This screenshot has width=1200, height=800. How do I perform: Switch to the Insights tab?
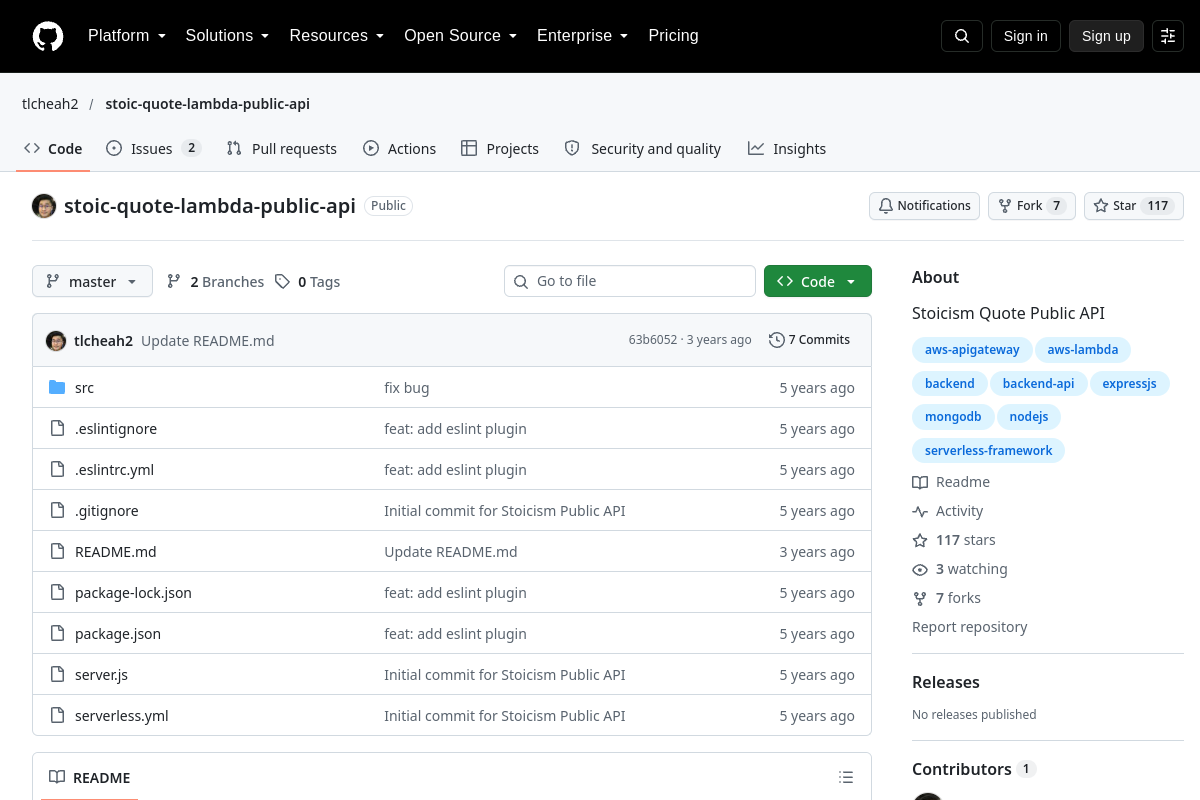[x=787, y=149]
